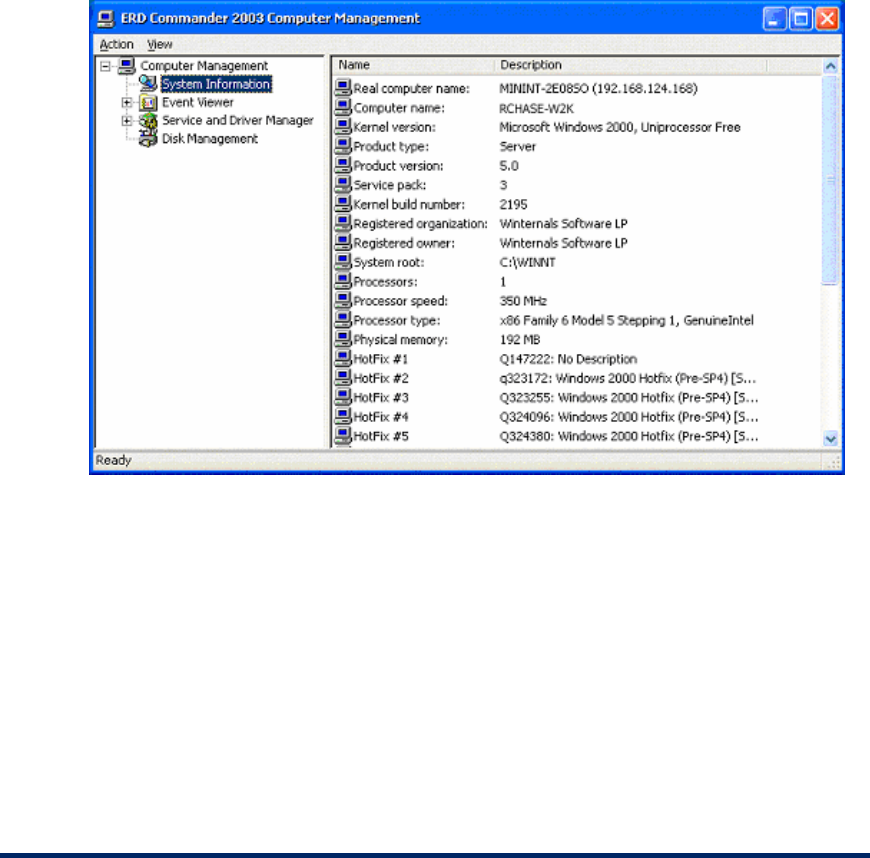Screen dimensions: 870x858
Task: Click the icon beside Processors
Action: [x=343, y=281]
